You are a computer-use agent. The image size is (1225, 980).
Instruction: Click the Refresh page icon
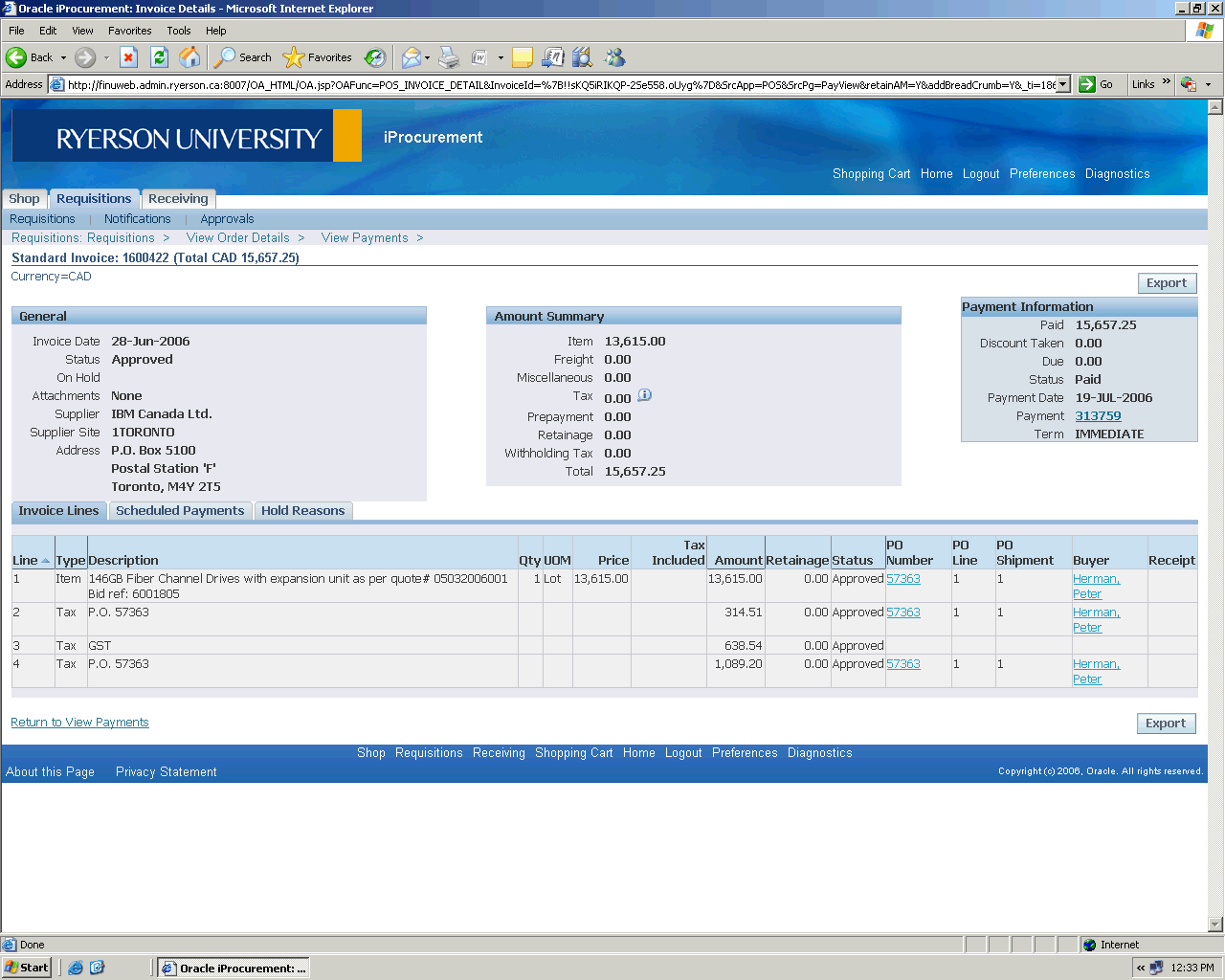click(x=159, y=57)
